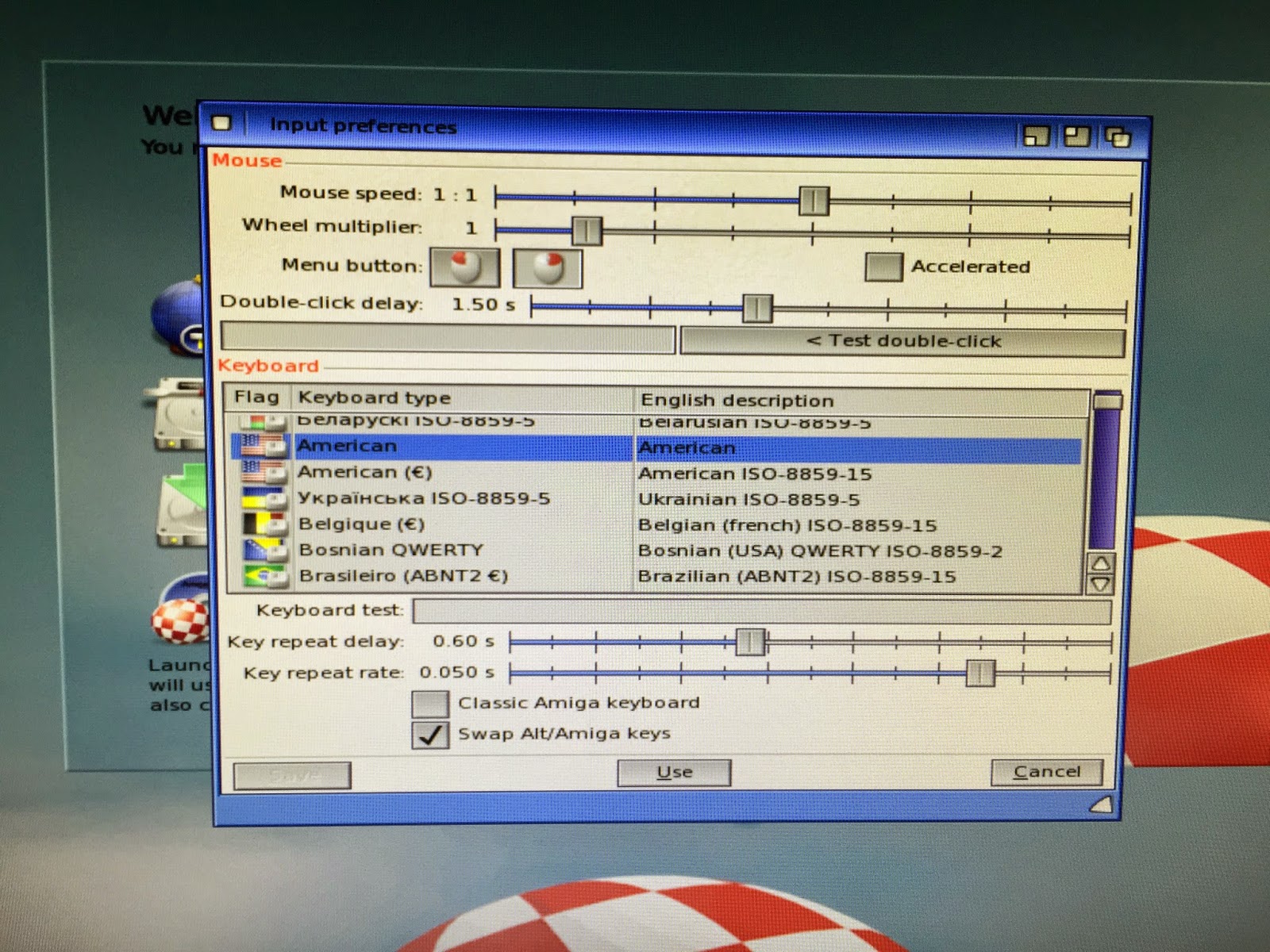Click the Test double-click button
1270x952 pixels.
coord(902,341)
